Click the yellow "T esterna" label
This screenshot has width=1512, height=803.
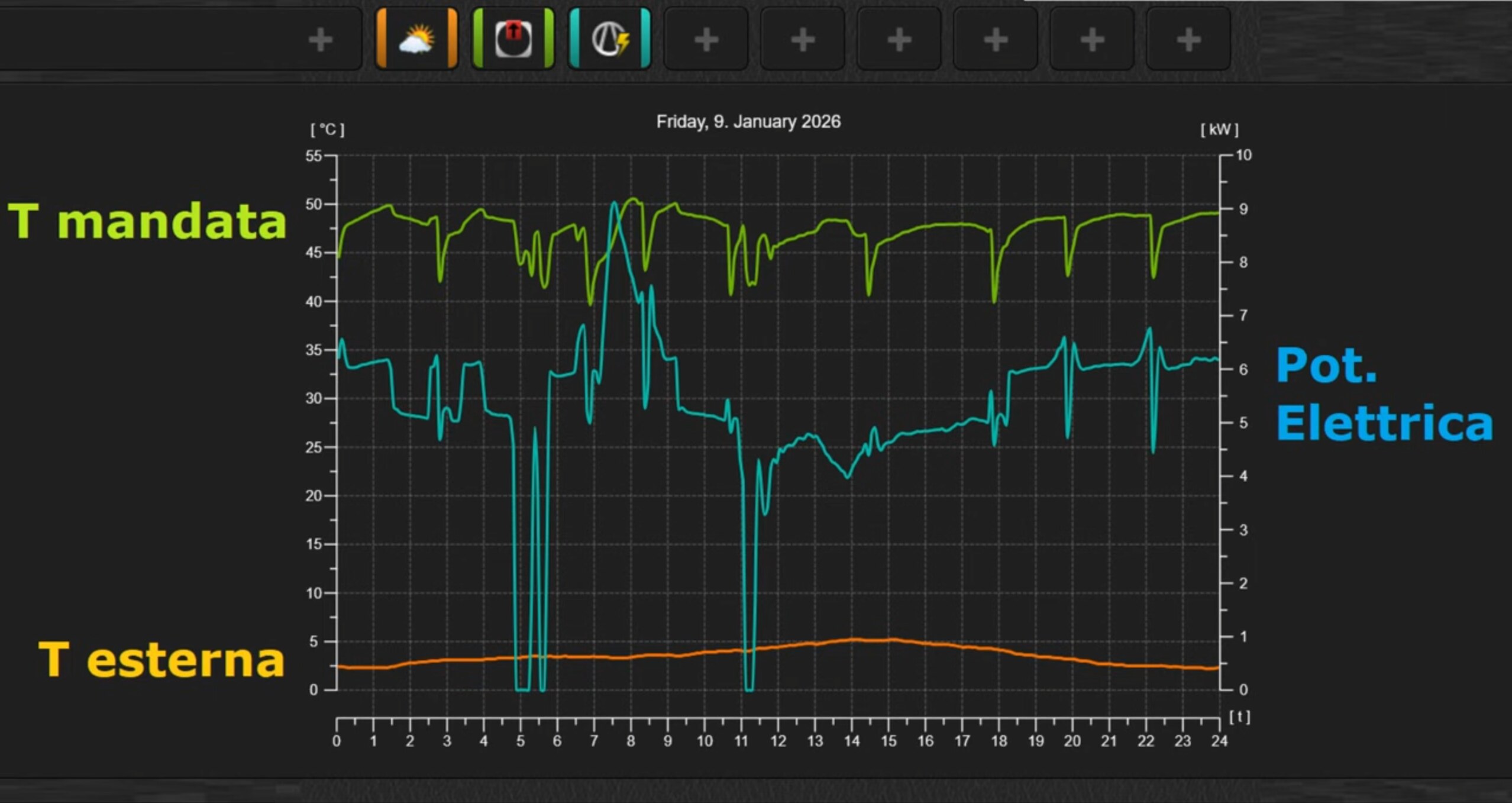click(161, 659)
